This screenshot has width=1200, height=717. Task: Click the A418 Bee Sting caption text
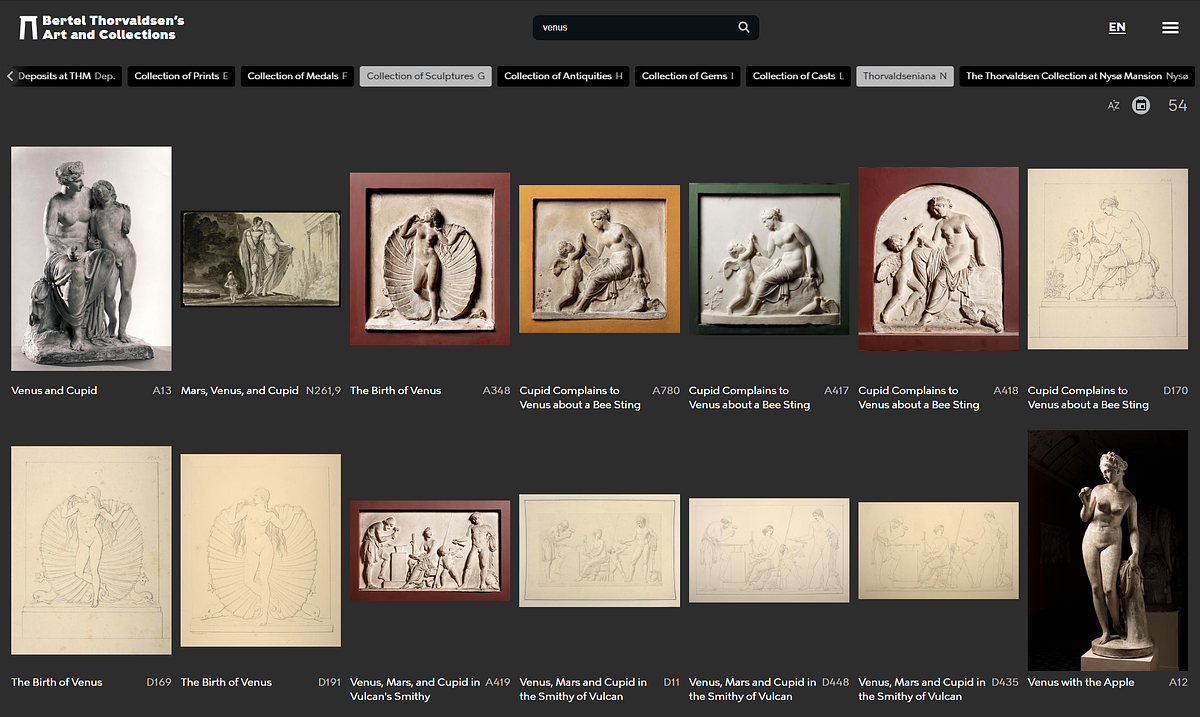(919, 397)
